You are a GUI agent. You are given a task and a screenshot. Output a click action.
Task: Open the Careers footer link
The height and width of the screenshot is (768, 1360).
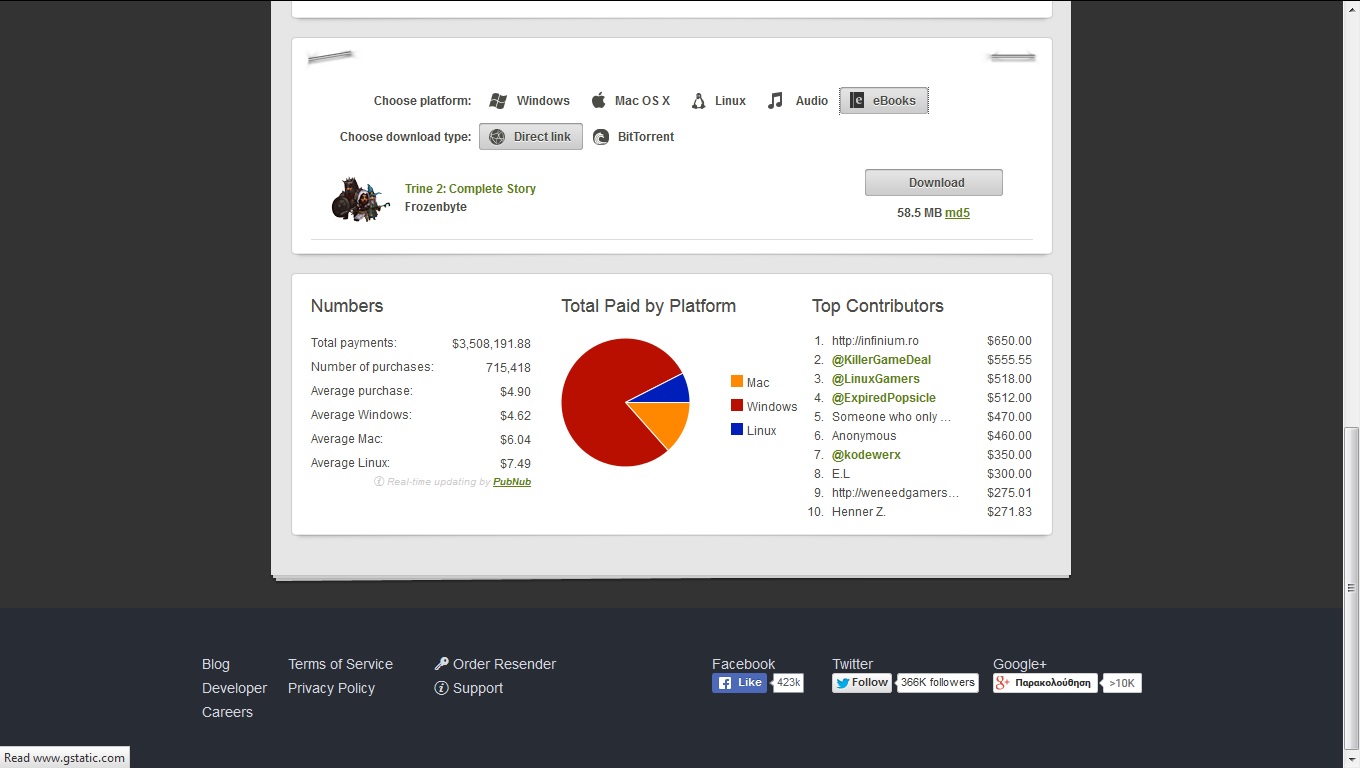[x=227, y=712]
